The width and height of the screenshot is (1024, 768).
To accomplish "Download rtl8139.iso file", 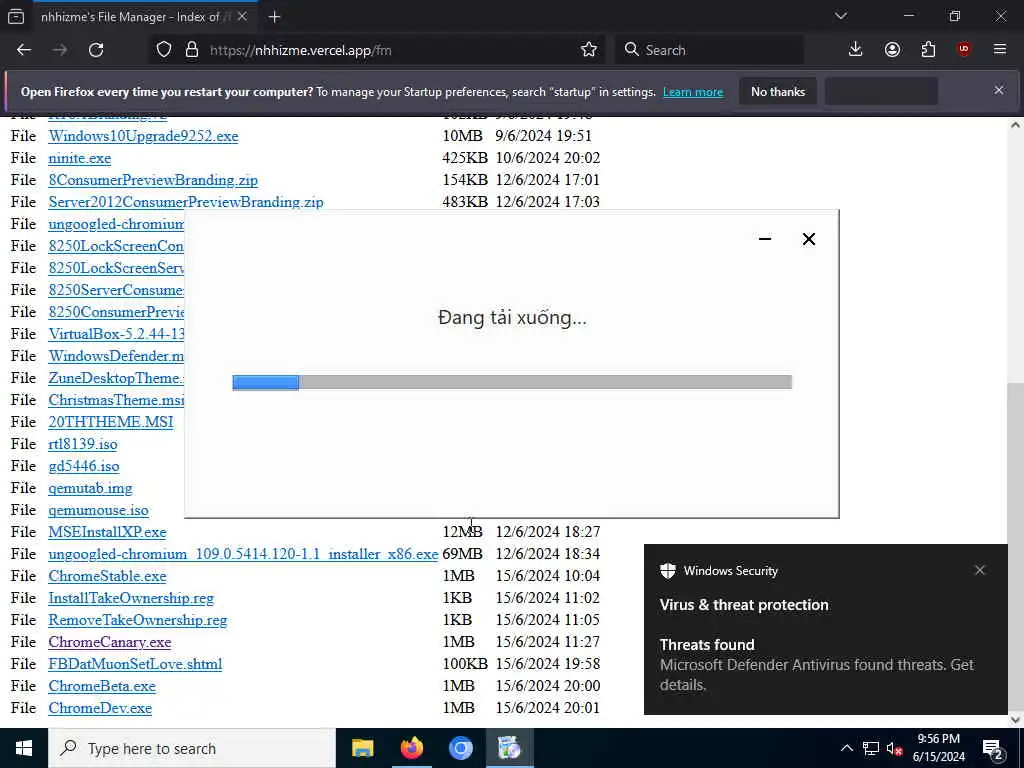I will click(83, 444).
